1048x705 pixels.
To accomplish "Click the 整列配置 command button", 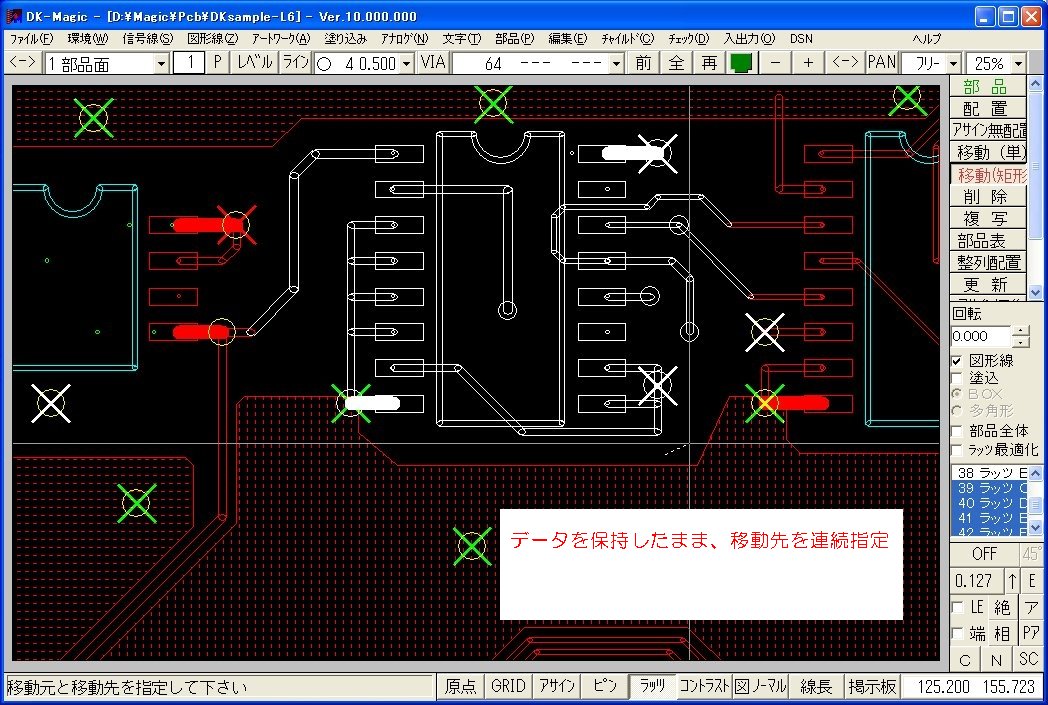I will tap(987, 263).
